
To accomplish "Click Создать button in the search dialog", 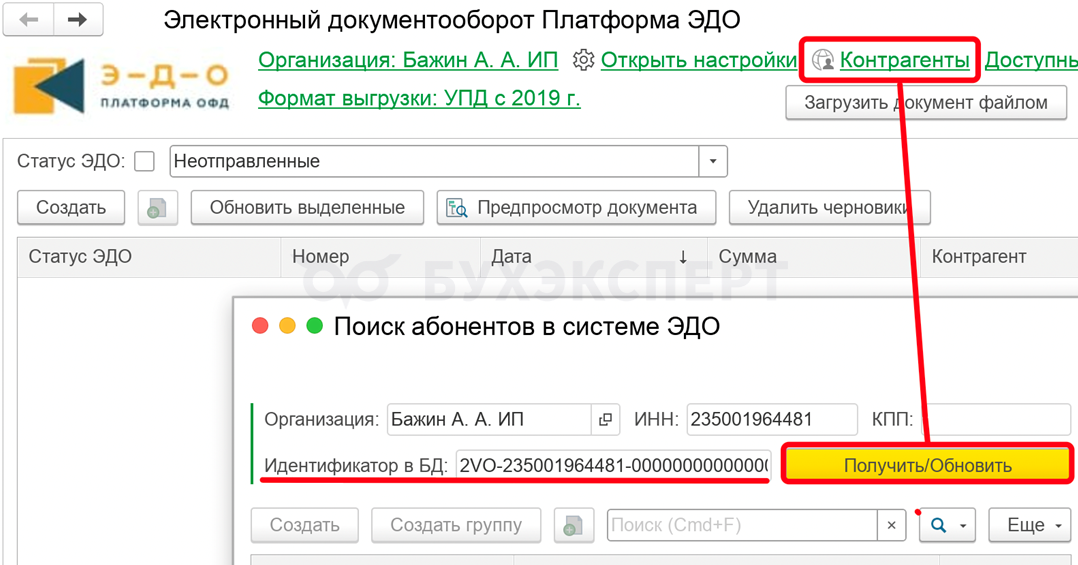I will [305, 526].
